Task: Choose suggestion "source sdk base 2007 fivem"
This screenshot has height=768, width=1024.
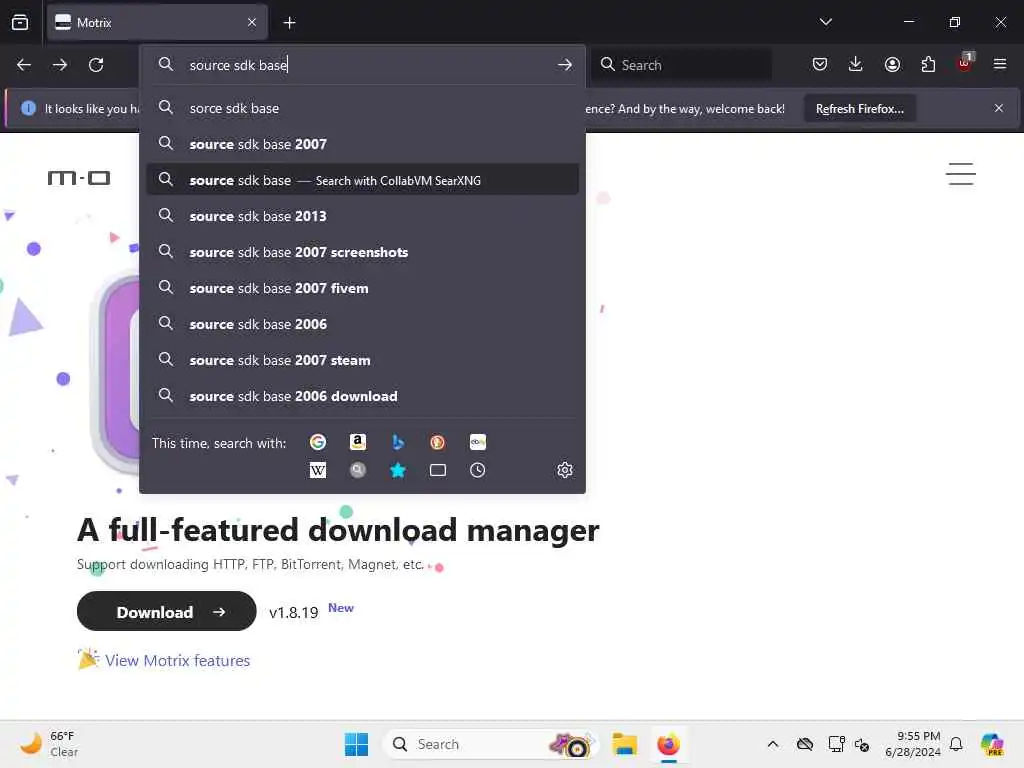Action: coord(362,287)
